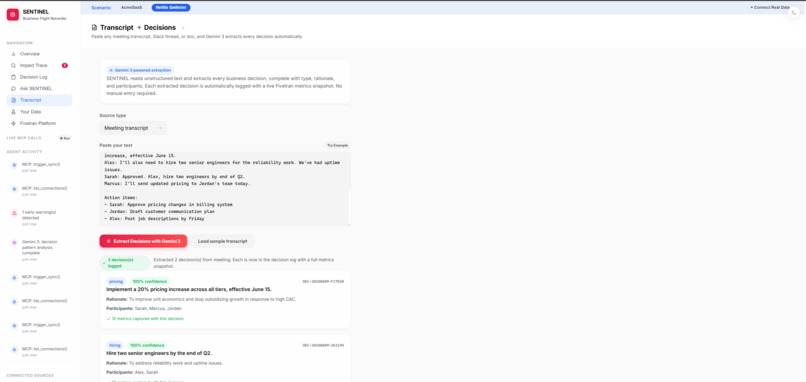The height and width of the screenshot is (382, 806).
Task: Click 'Participants: Sarah, Marcus, Jordan' line
Action: click(144, 308)
